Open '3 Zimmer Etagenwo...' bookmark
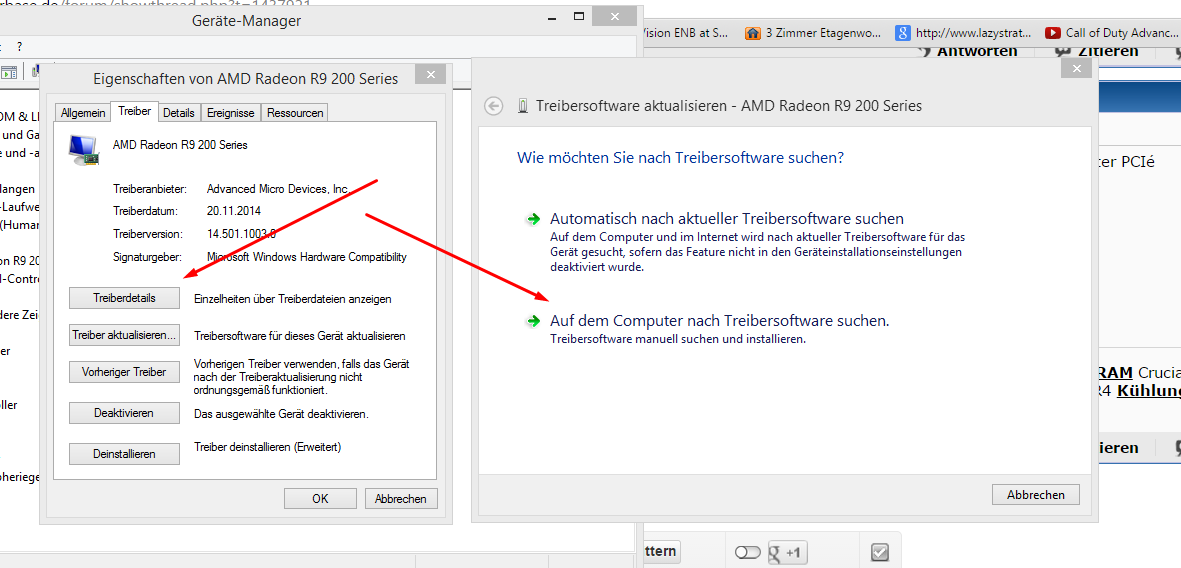The width and height of the screenshot is (1181, 568). [813, 33]
